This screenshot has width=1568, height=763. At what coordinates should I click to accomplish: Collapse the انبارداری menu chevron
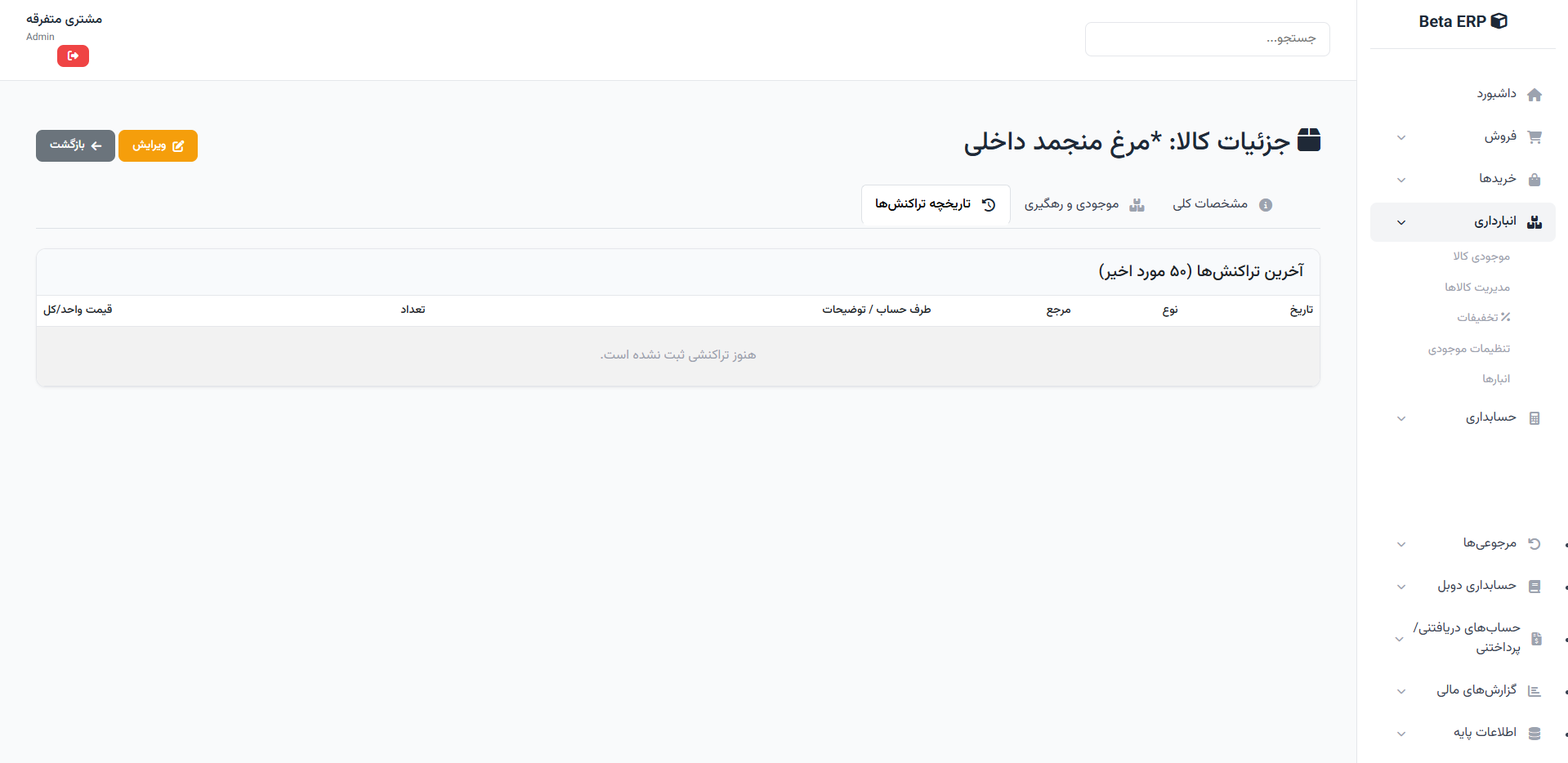1401,222
